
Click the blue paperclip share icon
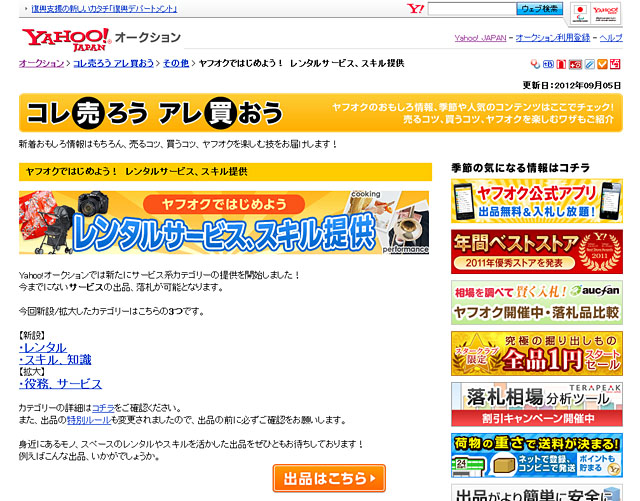point(589,64)
